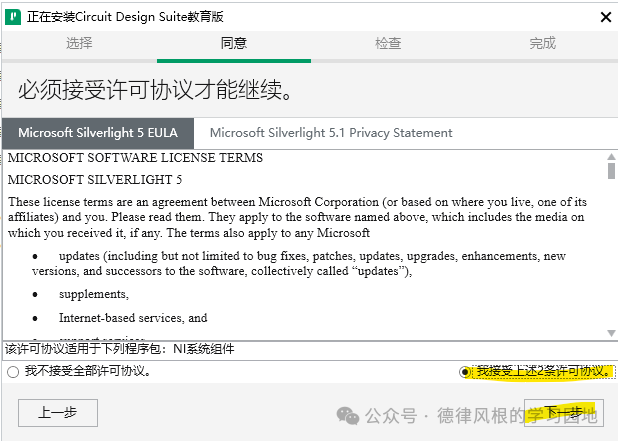This screenshot has width=618, height=441.
Task: Switch to the 完成 step tab
Action: click(x=542, y=43)
